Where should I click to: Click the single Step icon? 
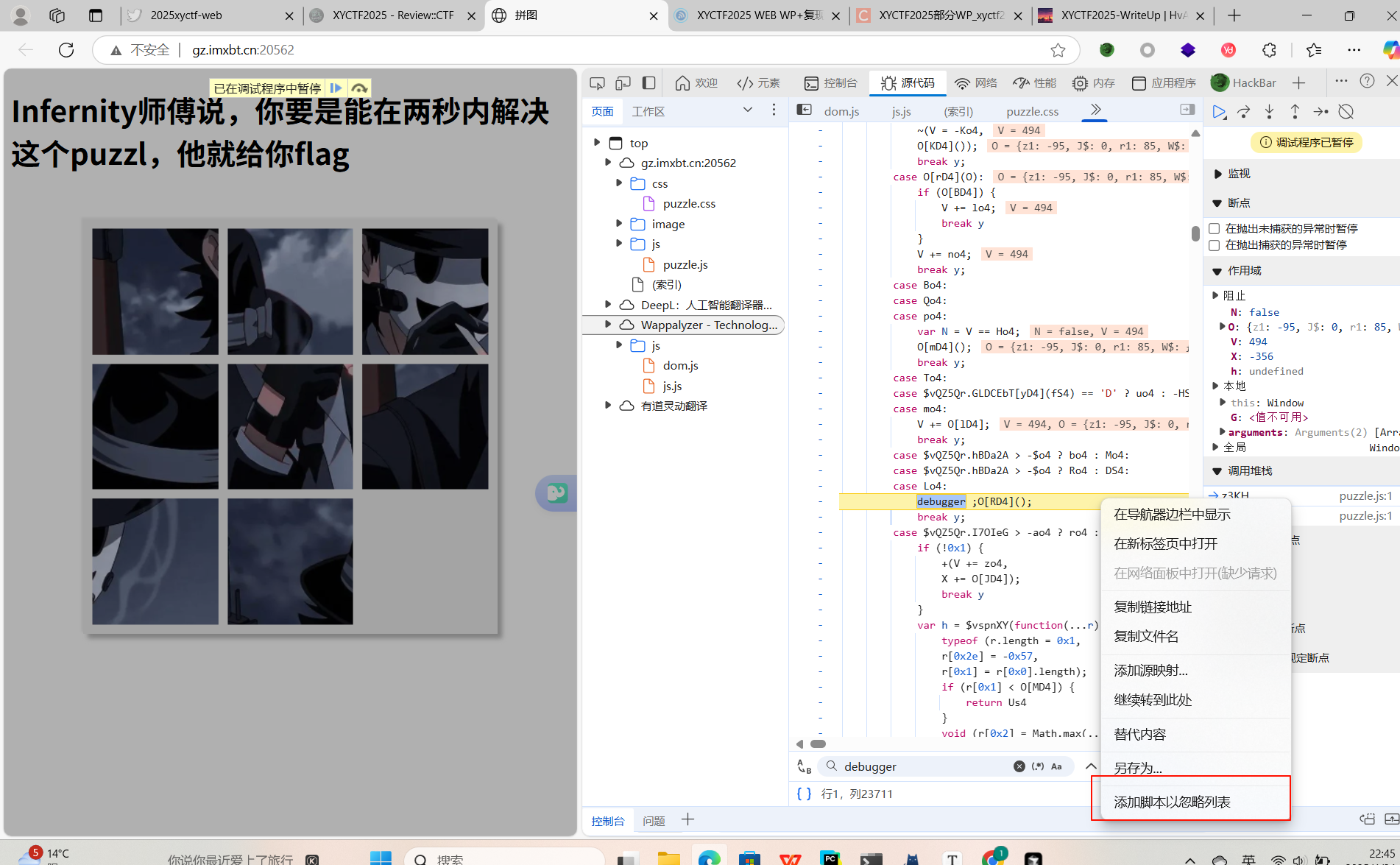click(x=1321, y=112)
